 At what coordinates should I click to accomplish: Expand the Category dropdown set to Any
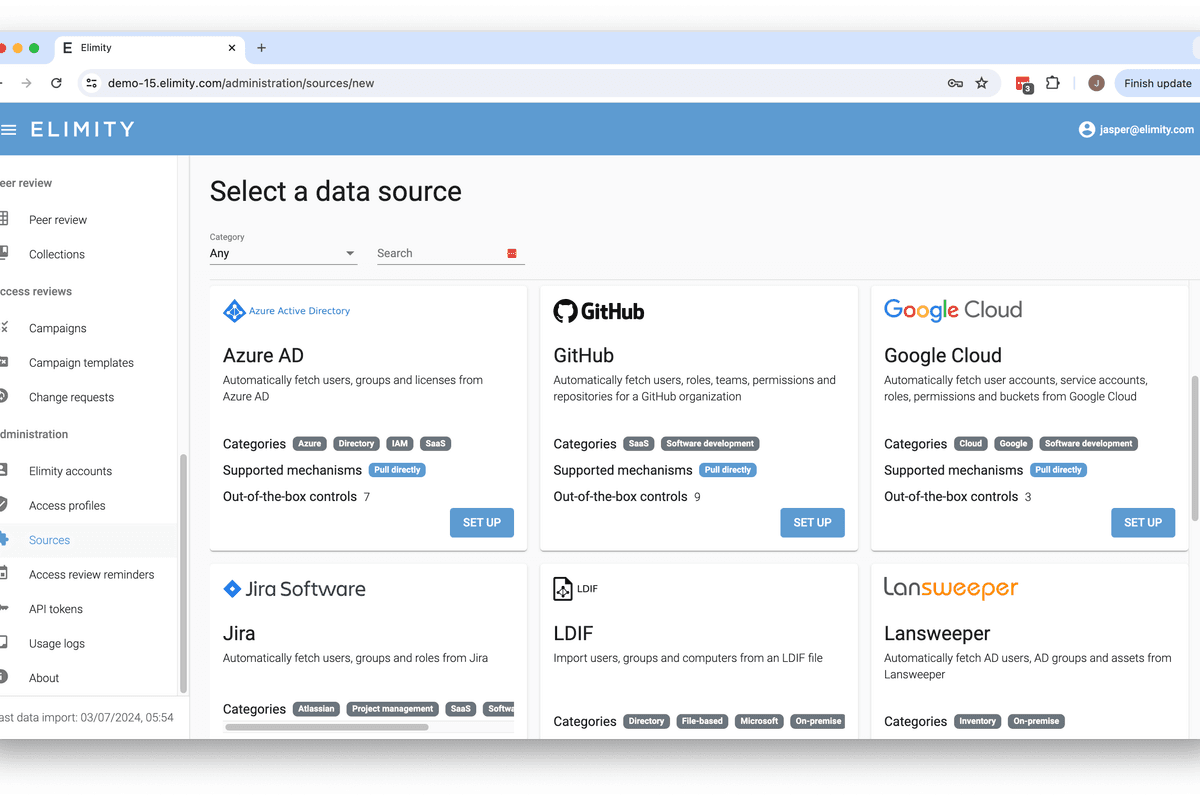pyautogui.click(x=283, y=253)
